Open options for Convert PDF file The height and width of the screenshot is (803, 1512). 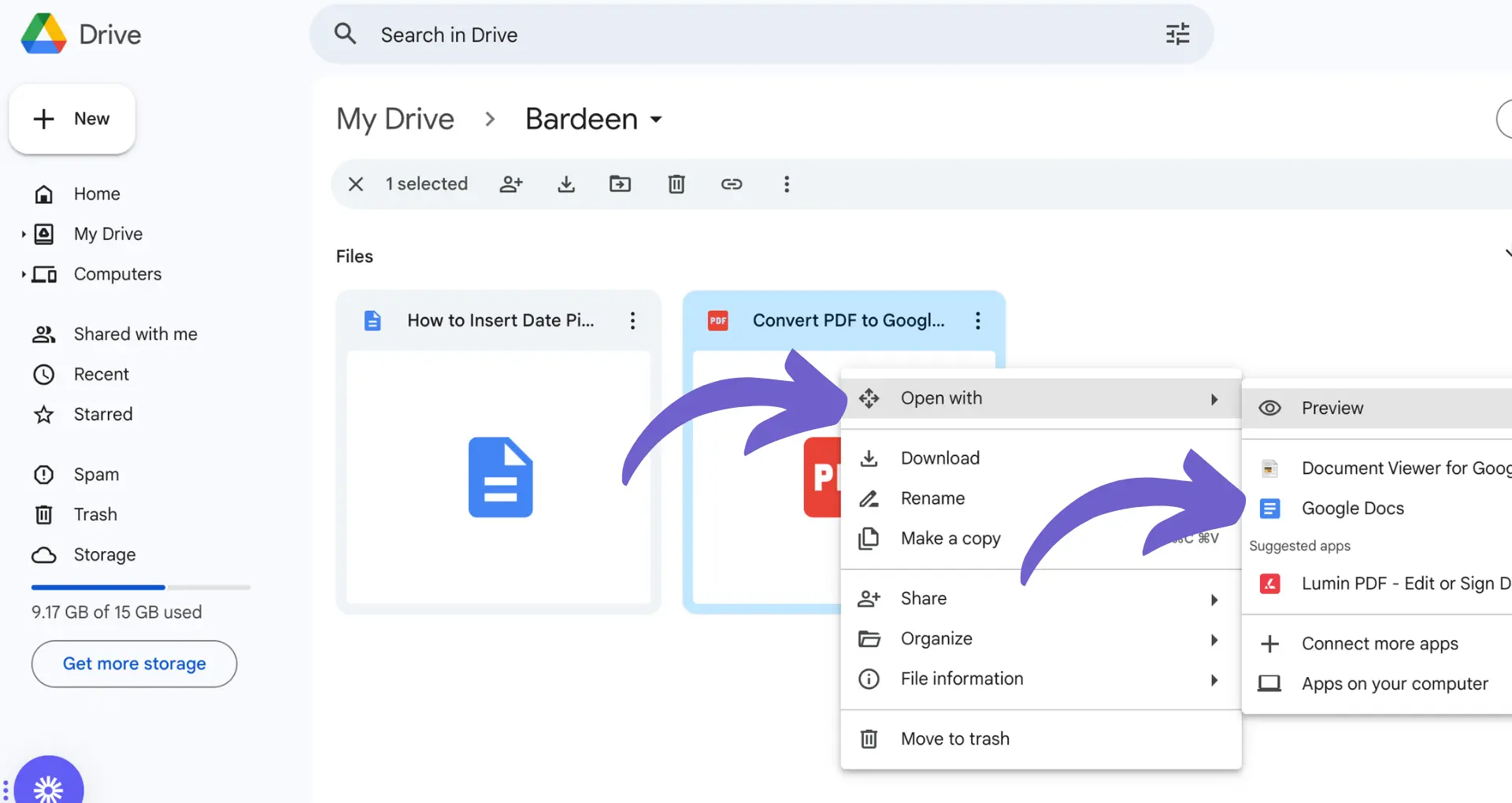[978, 320]
